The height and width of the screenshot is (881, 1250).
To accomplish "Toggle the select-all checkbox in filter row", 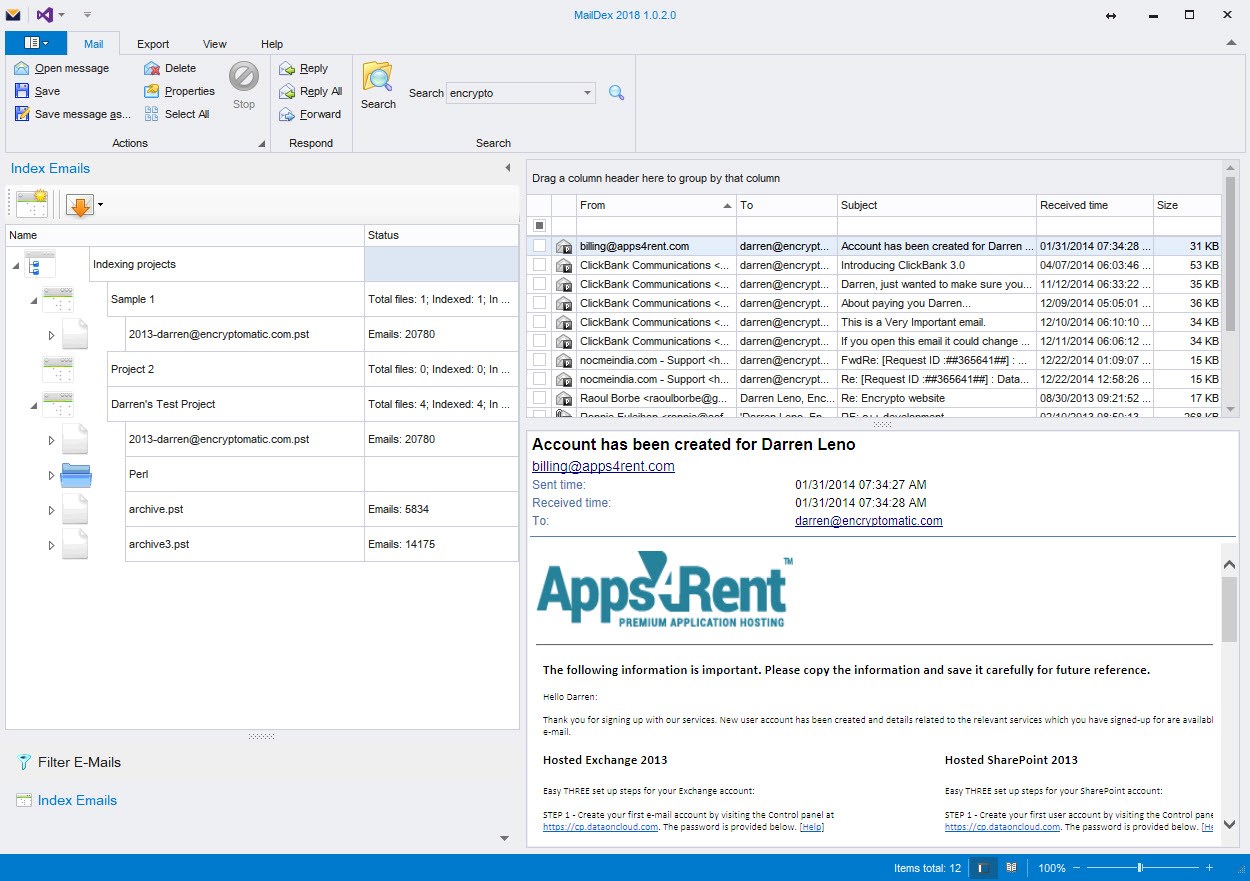I will [540, 226].
